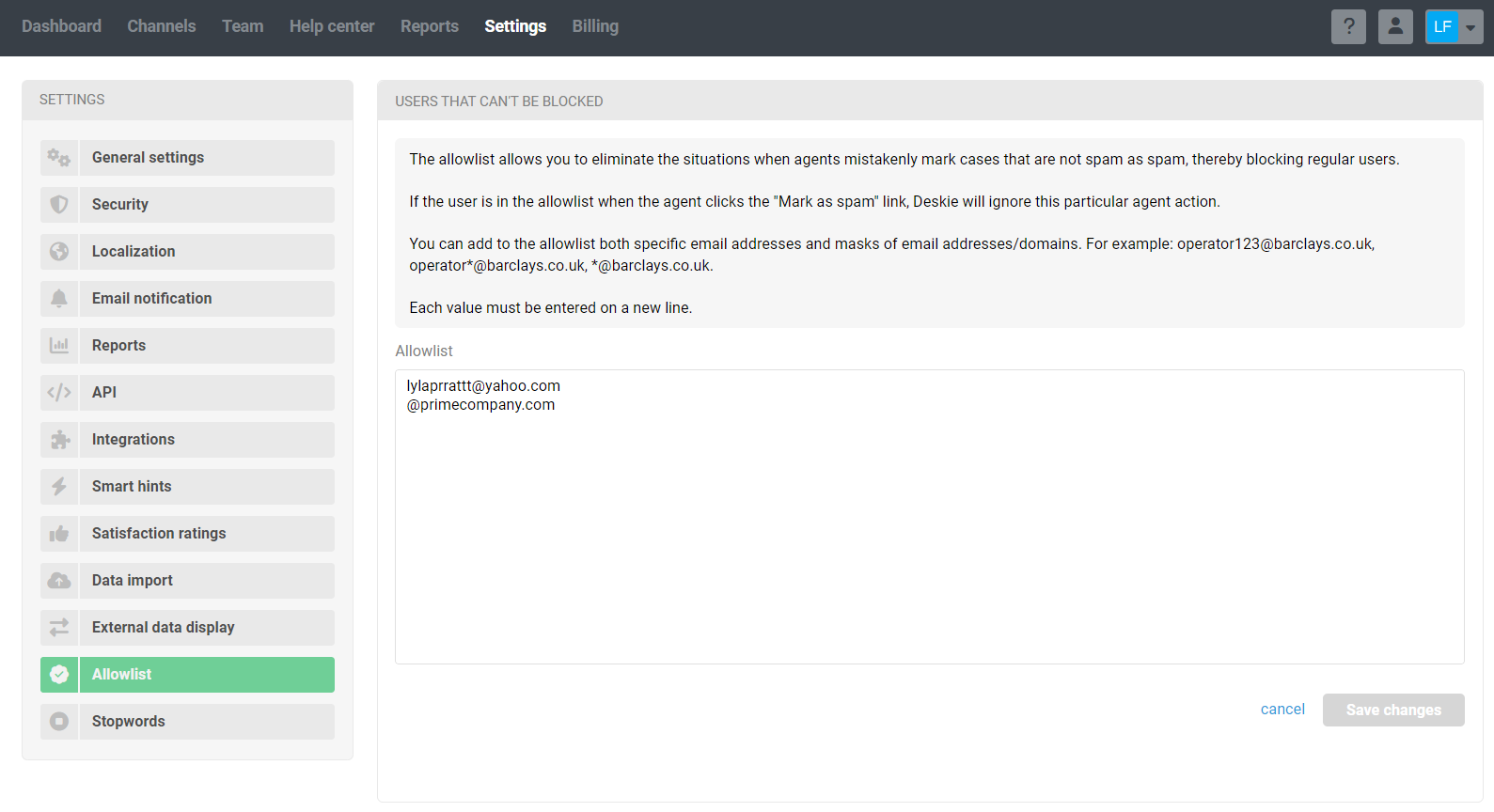
Task: Click the General settings gears icon
Action: coord(59,158)
